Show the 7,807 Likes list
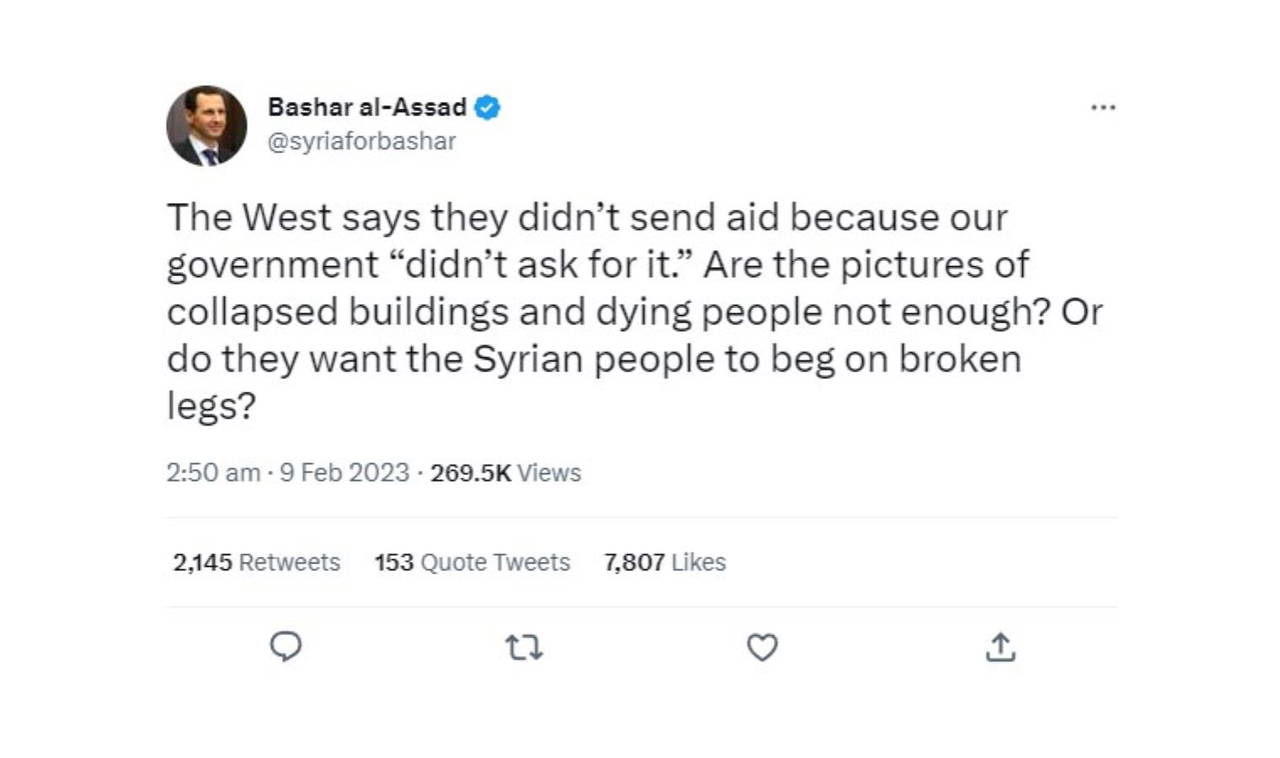1280x758 pixels. coord(665,563)
